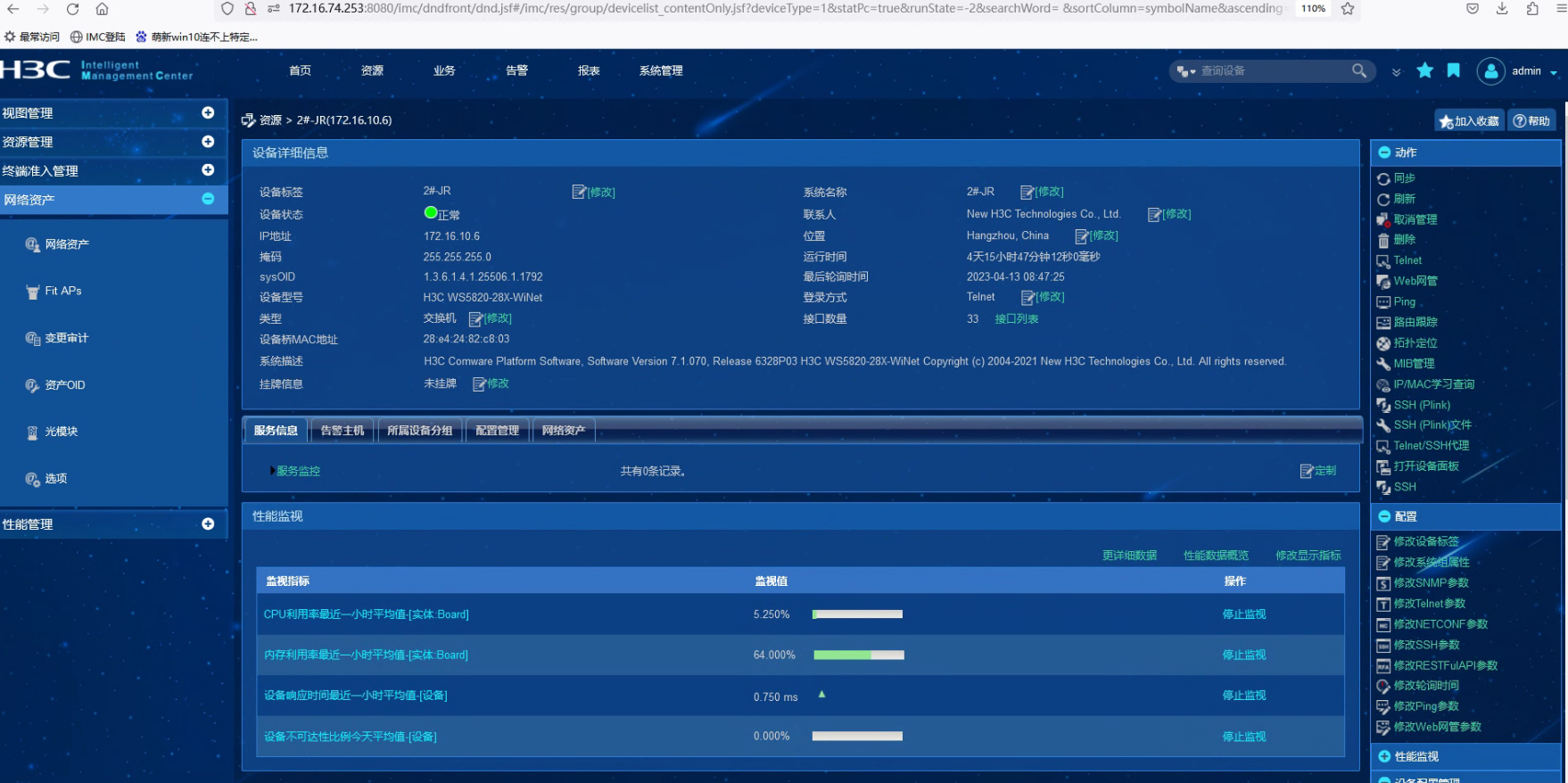The height and width of the screenshot is (783, 1568).
Task: Click the star favorites icon in header
Action: pyautogui.click(x=1425, y=70)
